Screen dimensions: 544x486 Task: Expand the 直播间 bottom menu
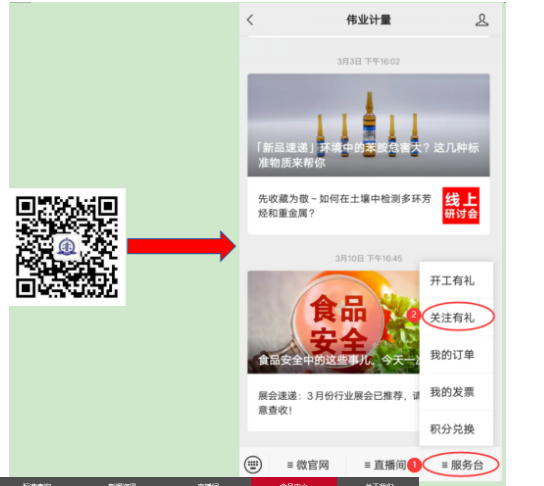[x=385, y=465]
